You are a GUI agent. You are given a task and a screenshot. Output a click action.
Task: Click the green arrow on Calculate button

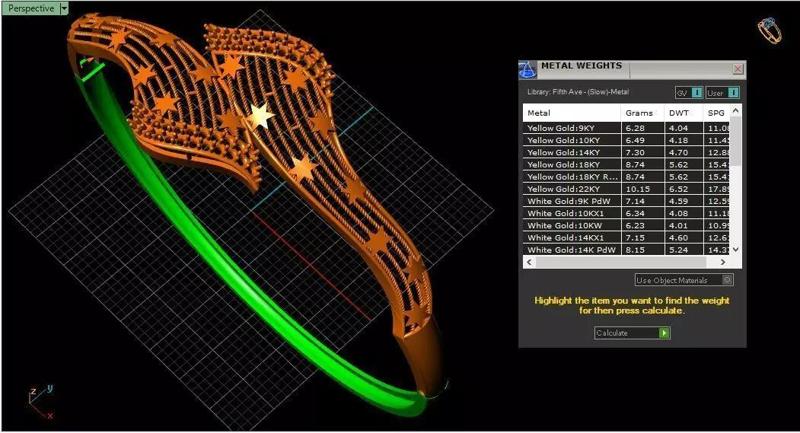tap(664, 333)
